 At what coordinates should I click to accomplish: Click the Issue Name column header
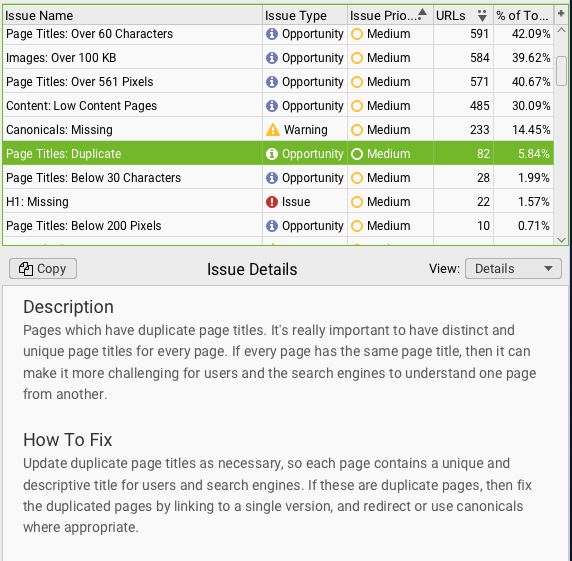[132, 15]
